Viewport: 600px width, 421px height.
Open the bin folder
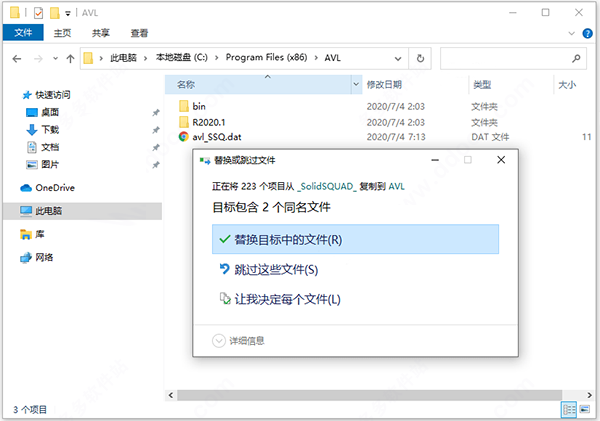[x=199, y=106]
